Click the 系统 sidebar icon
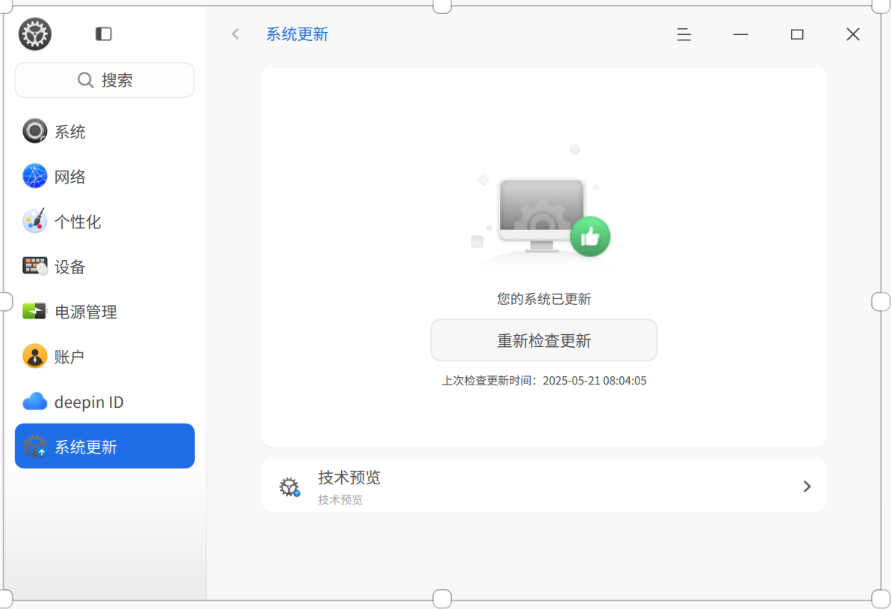The image size is (891, 609). pos(35,131)
